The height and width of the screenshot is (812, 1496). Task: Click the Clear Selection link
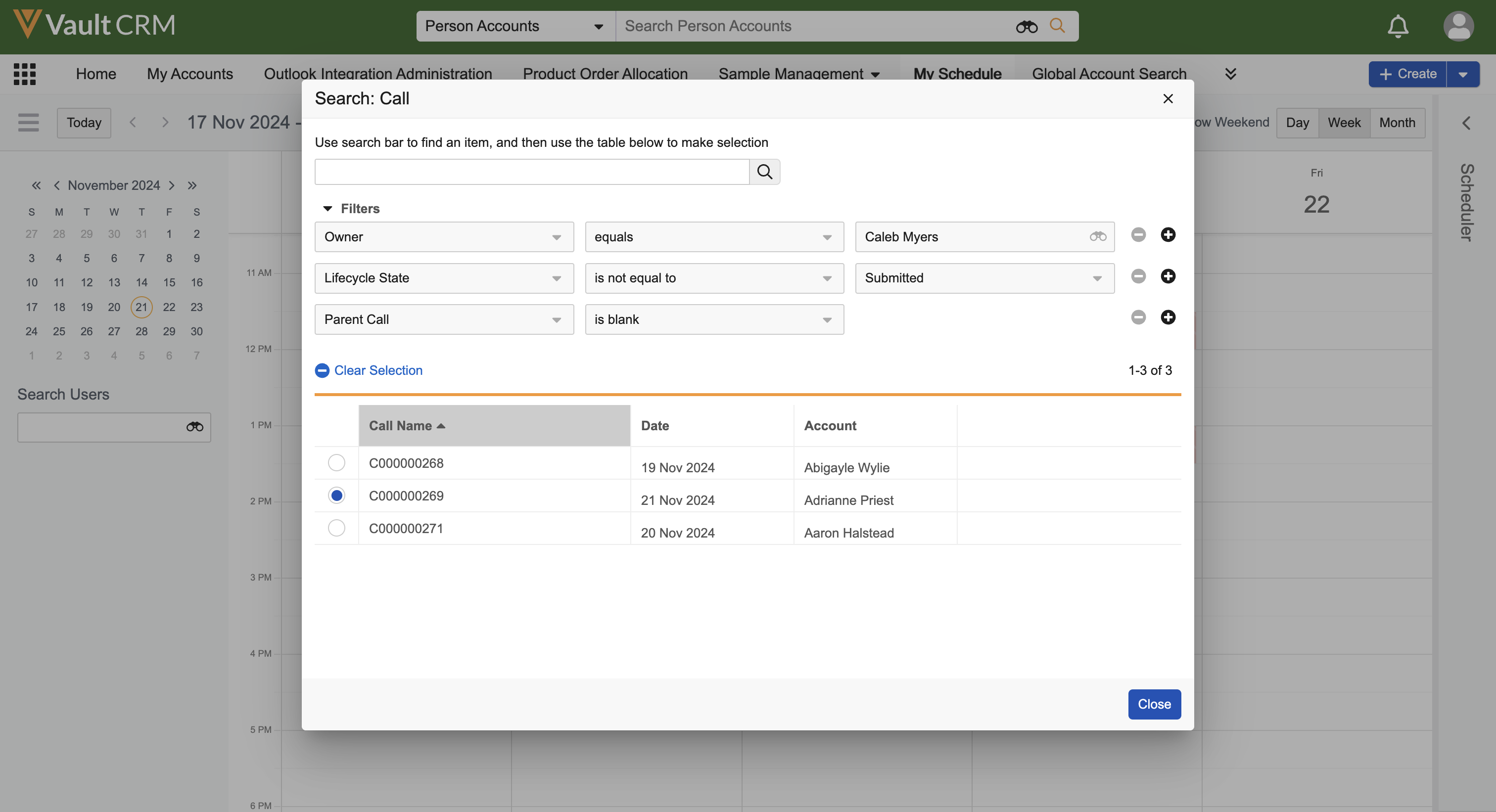[x=378, y=370]
